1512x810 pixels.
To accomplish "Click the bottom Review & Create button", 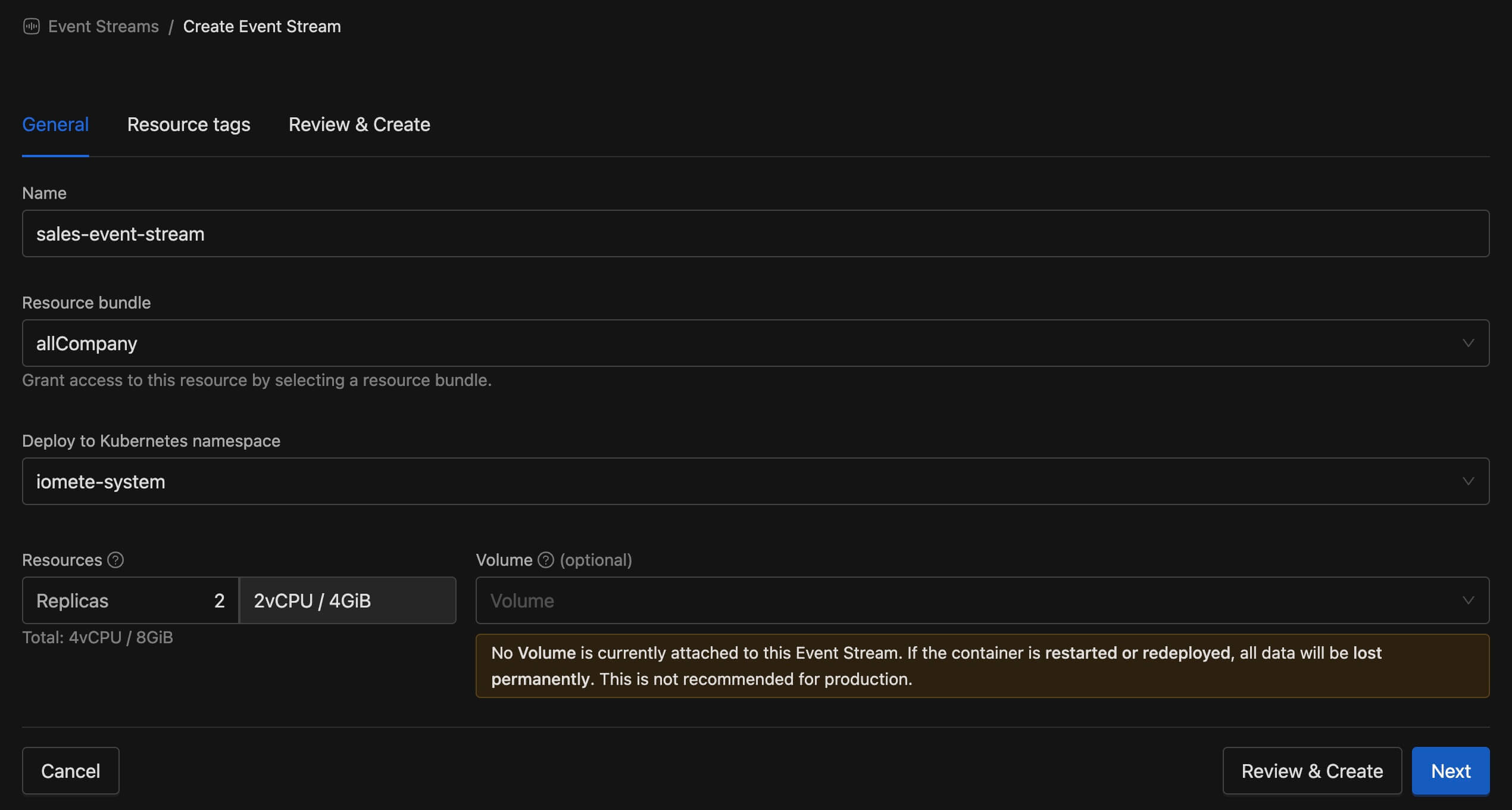I will (1312, 771).
